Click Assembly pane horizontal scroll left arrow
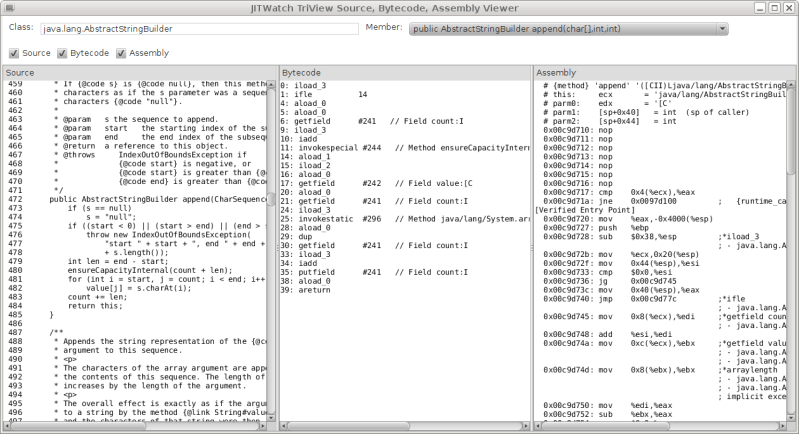 tap(538, 425)
